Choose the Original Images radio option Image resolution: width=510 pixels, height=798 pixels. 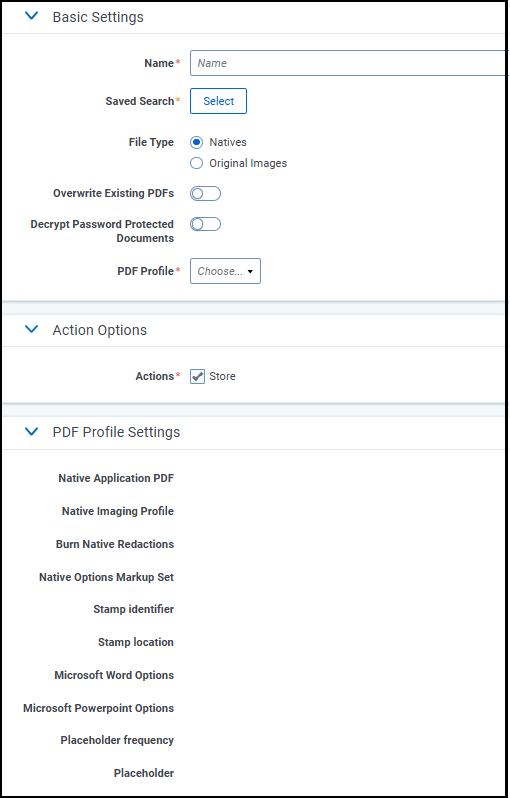coord(196,163)
